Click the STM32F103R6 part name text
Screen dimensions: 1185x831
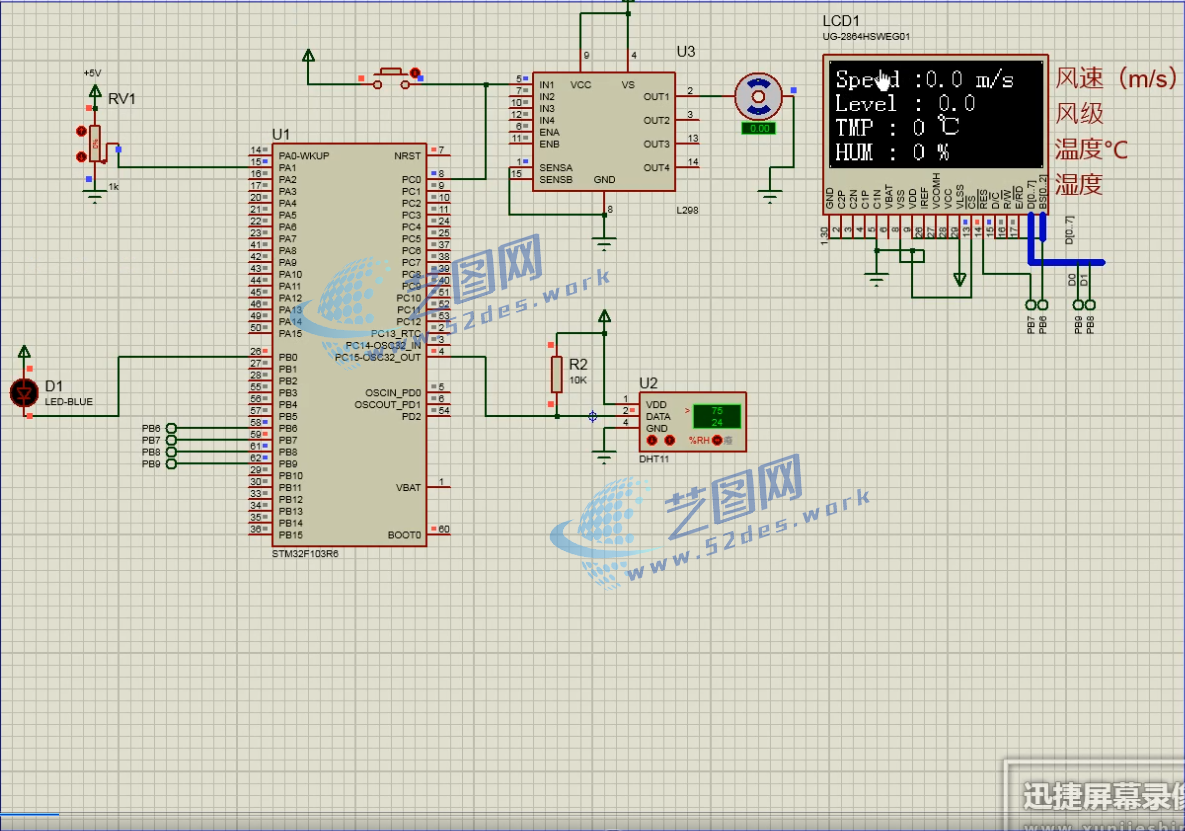click(x=305, y=554)
